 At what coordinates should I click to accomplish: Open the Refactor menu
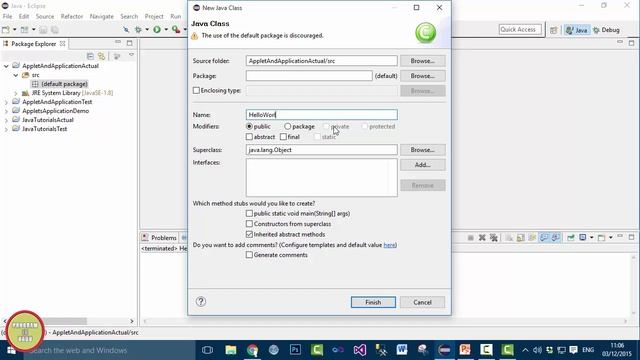click(72, 16)
